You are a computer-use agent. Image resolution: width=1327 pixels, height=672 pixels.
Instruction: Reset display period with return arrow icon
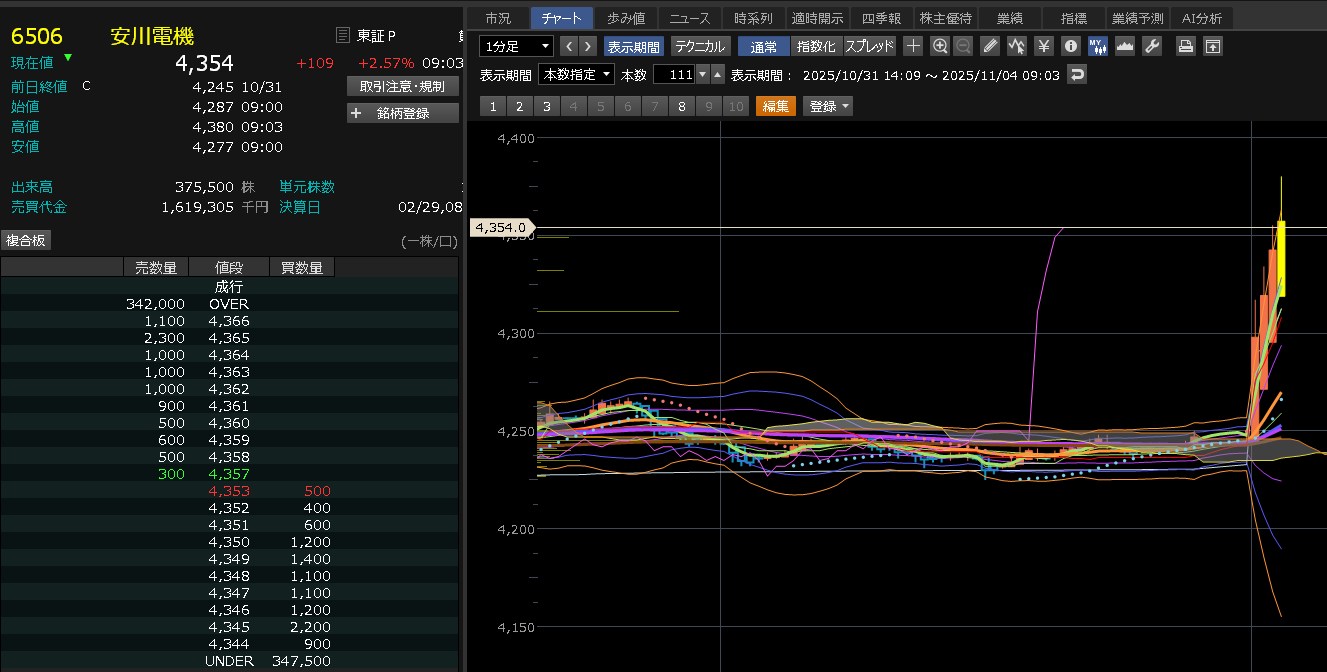[1076, 75]
